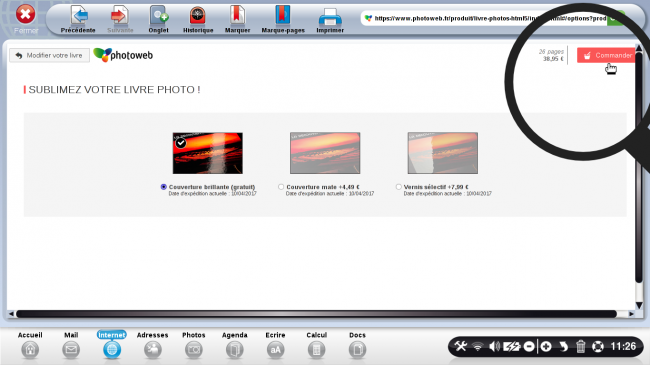650x365 pixels.
Task: Open the Agenda notebook icon
Action: point(235,350)
